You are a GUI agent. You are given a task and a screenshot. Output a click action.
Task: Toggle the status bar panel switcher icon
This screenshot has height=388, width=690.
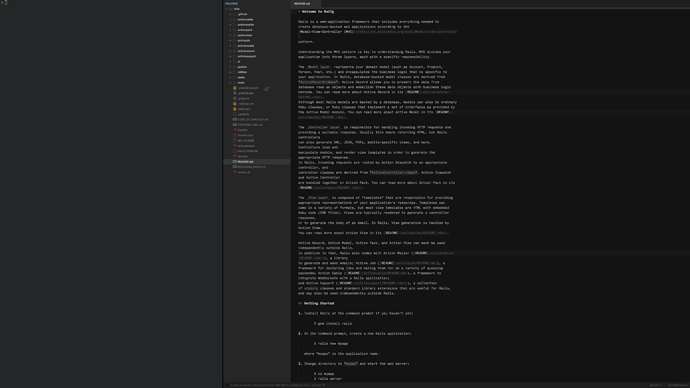[x=227, y=385]
